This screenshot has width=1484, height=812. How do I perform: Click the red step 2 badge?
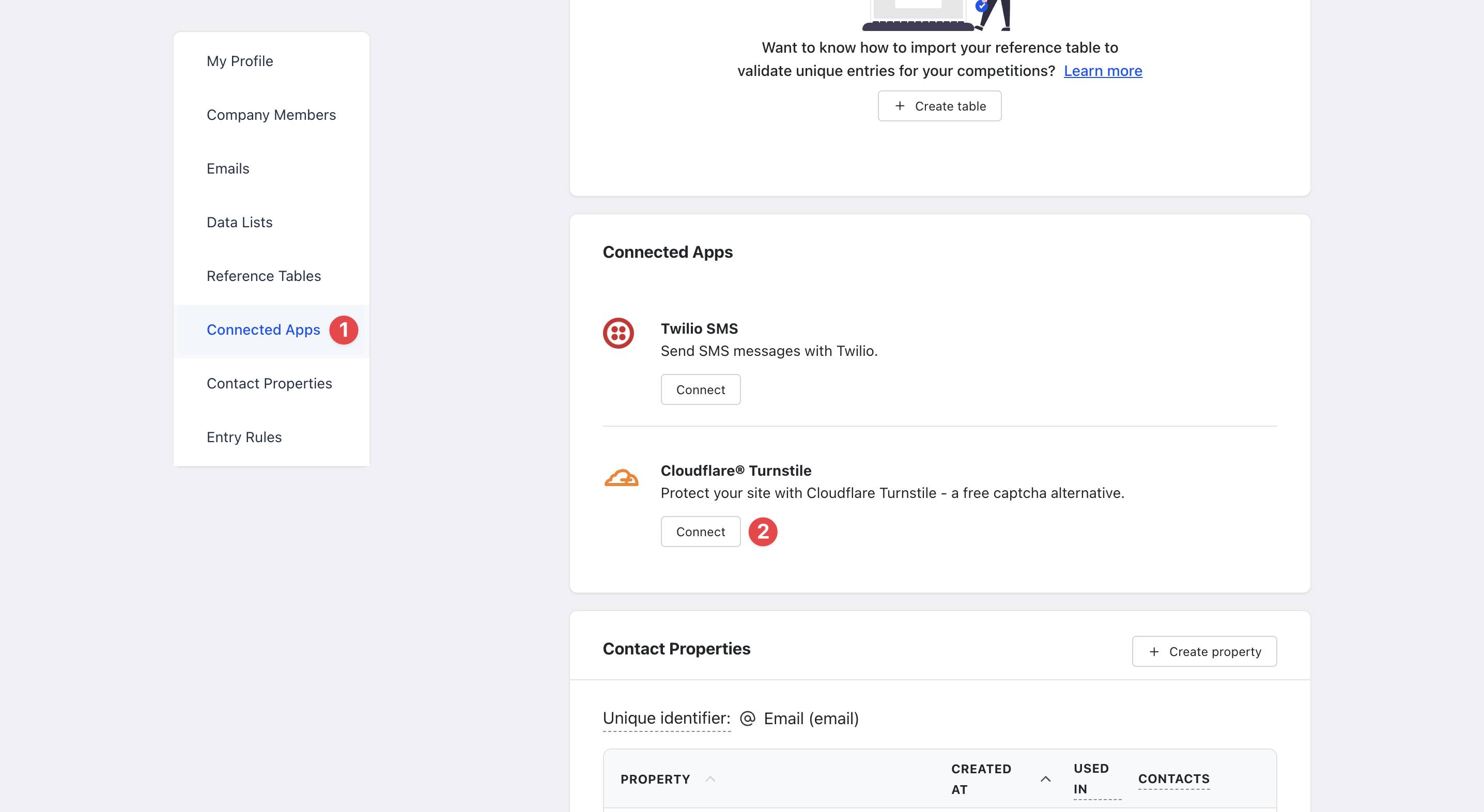pyautogui.click(x=763, y=531)
